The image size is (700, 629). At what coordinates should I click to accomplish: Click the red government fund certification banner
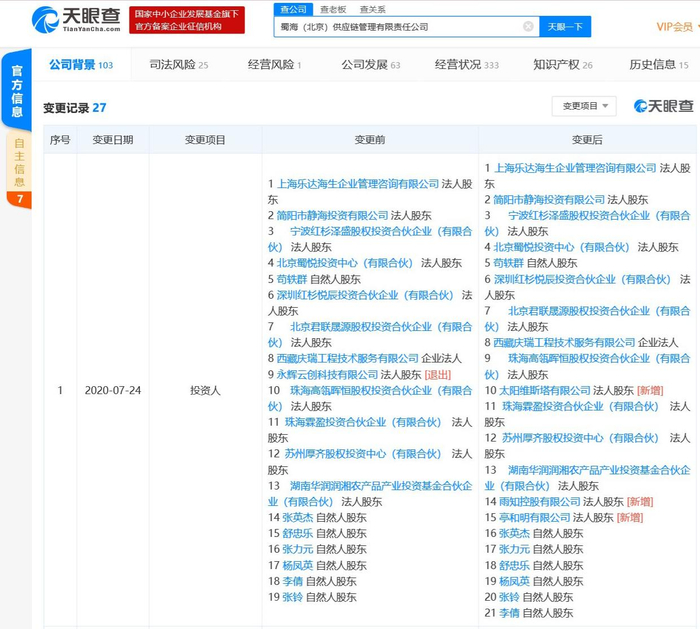point(187,19)
